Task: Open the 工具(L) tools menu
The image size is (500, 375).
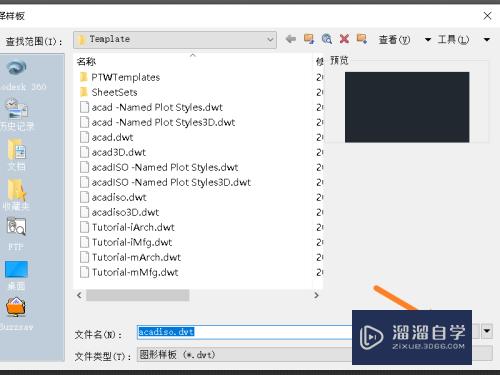Action: pos(453,40)
